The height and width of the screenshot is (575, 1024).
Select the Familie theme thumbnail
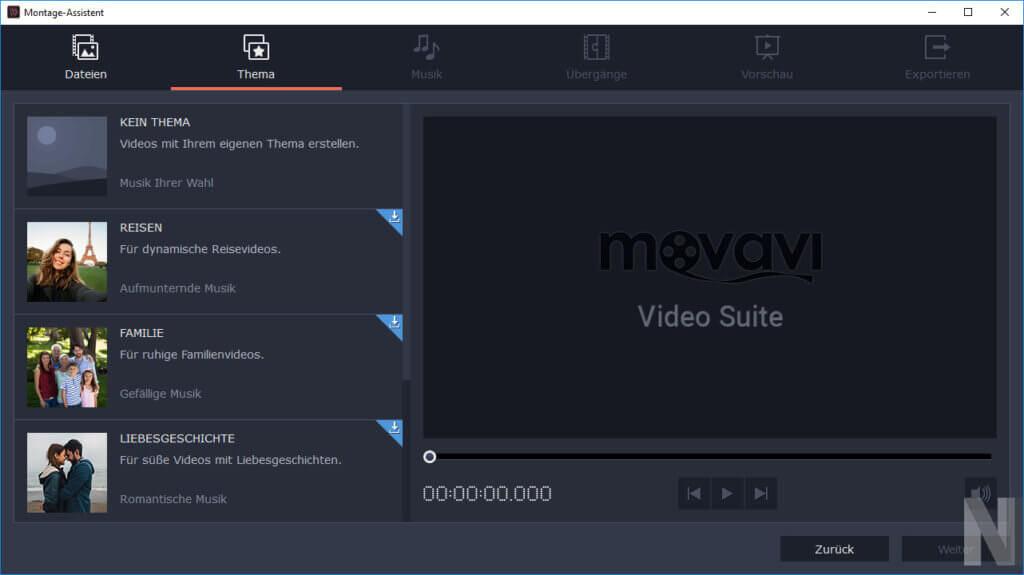67,367
